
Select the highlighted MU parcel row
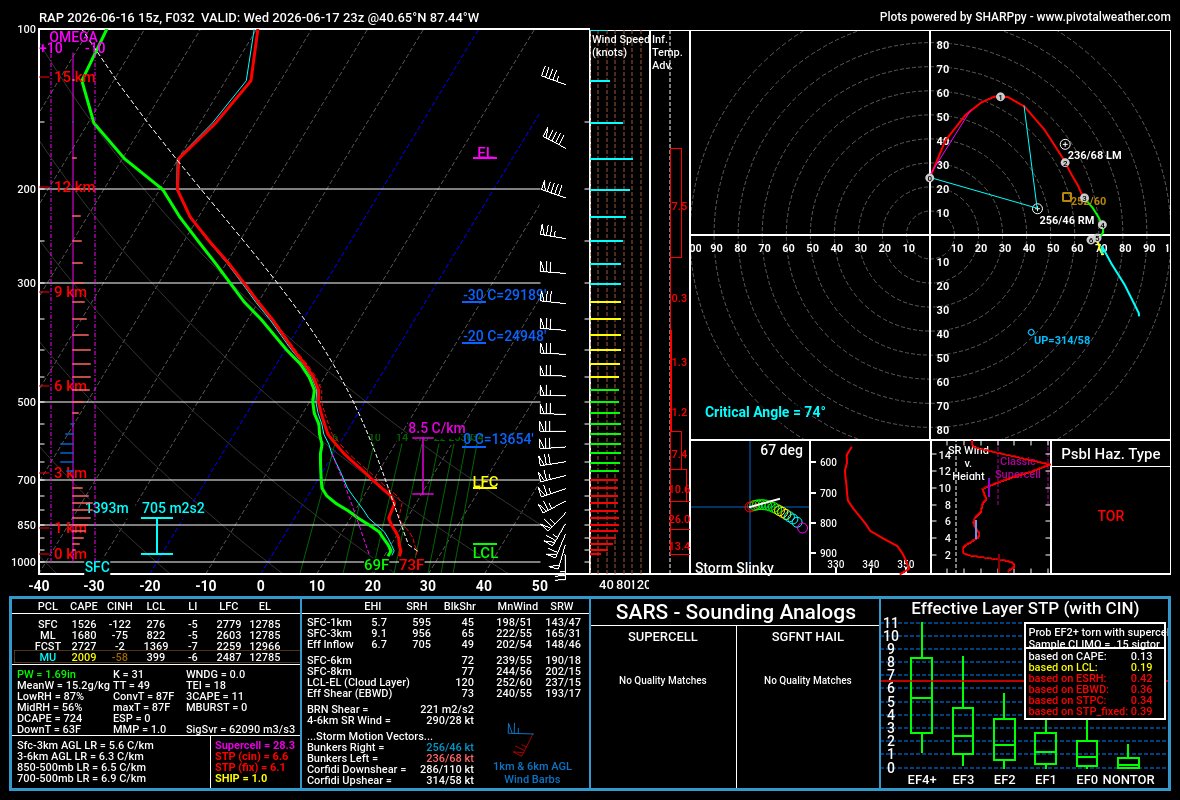pos(156,657)
